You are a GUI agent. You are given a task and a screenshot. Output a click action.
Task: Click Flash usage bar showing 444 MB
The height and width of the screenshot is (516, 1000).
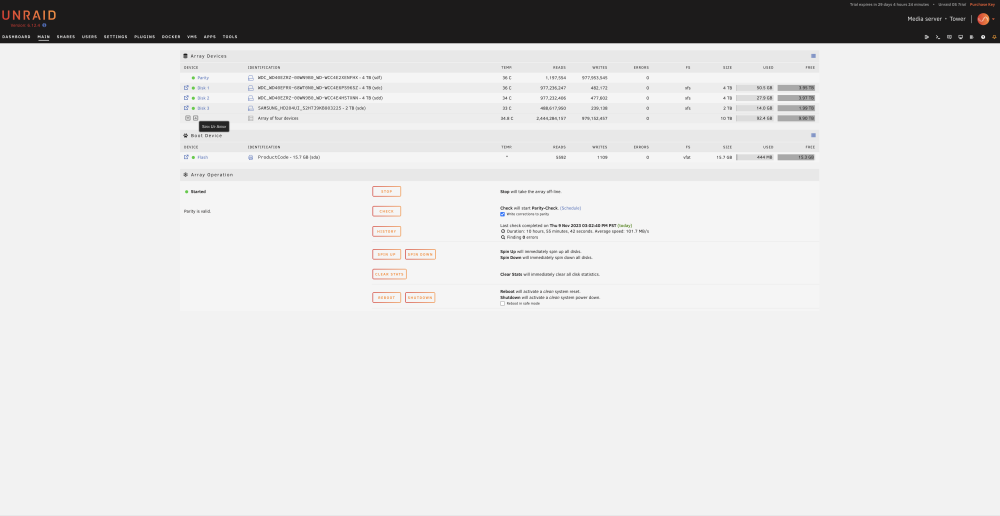pyautogui.click(x=754, y=157)
